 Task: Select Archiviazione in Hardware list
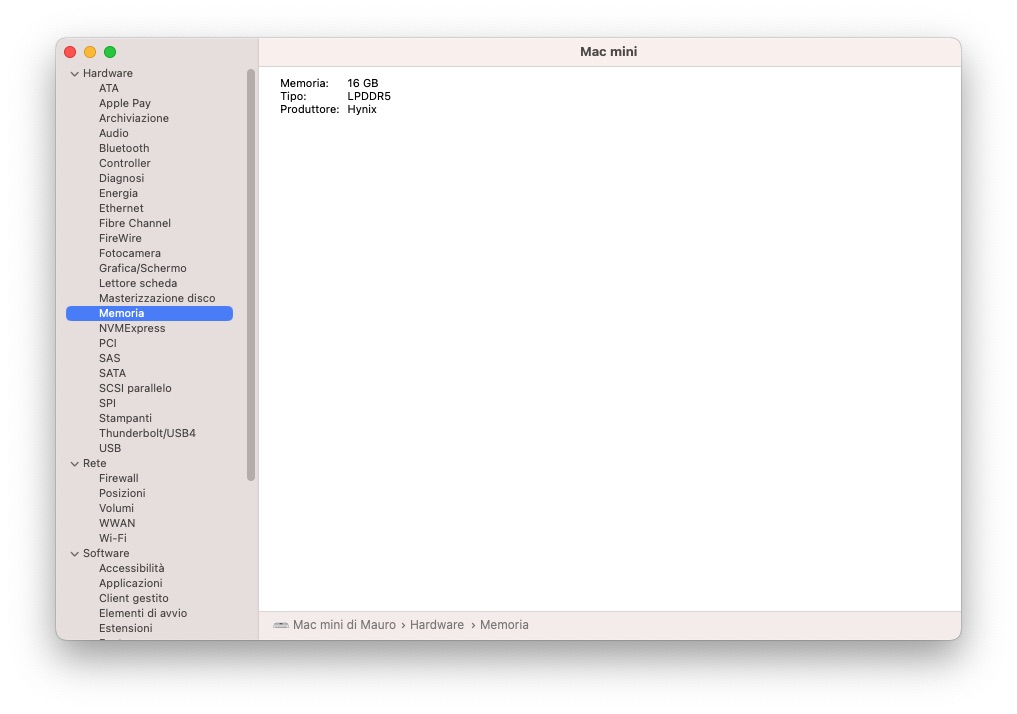click(x=134, y=118)
